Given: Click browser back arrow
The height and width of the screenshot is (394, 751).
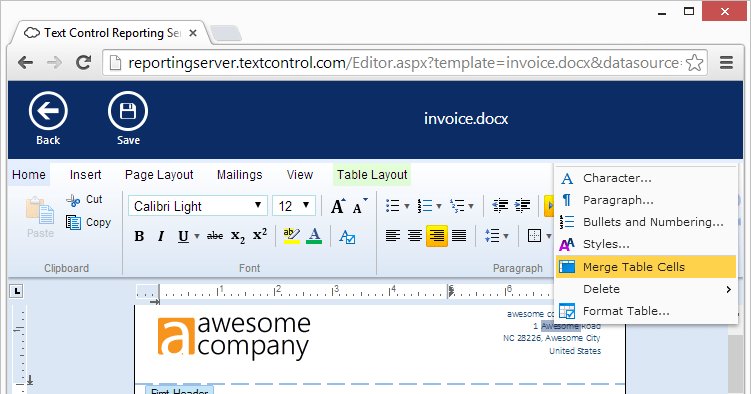Looking at the screenshot, I should 25,63.
